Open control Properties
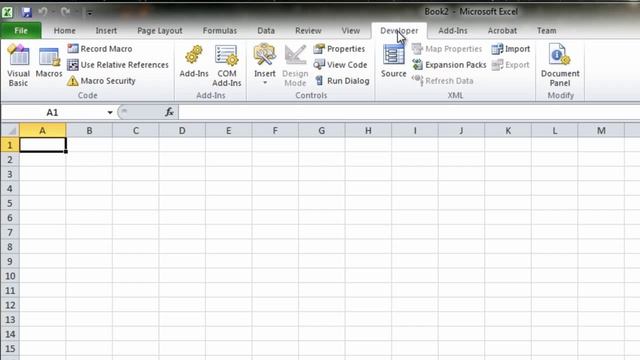This screenshot has width=640, height=360. coord(339,49)
